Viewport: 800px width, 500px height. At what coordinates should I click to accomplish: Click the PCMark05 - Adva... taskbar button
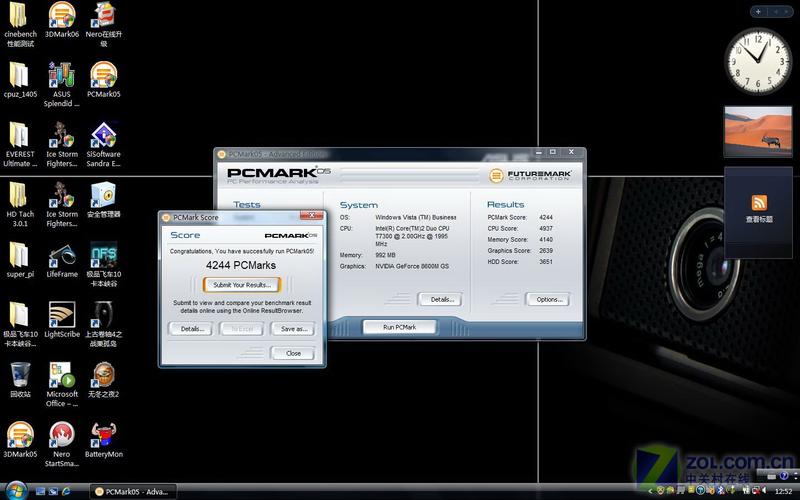[x=133, y=492]
